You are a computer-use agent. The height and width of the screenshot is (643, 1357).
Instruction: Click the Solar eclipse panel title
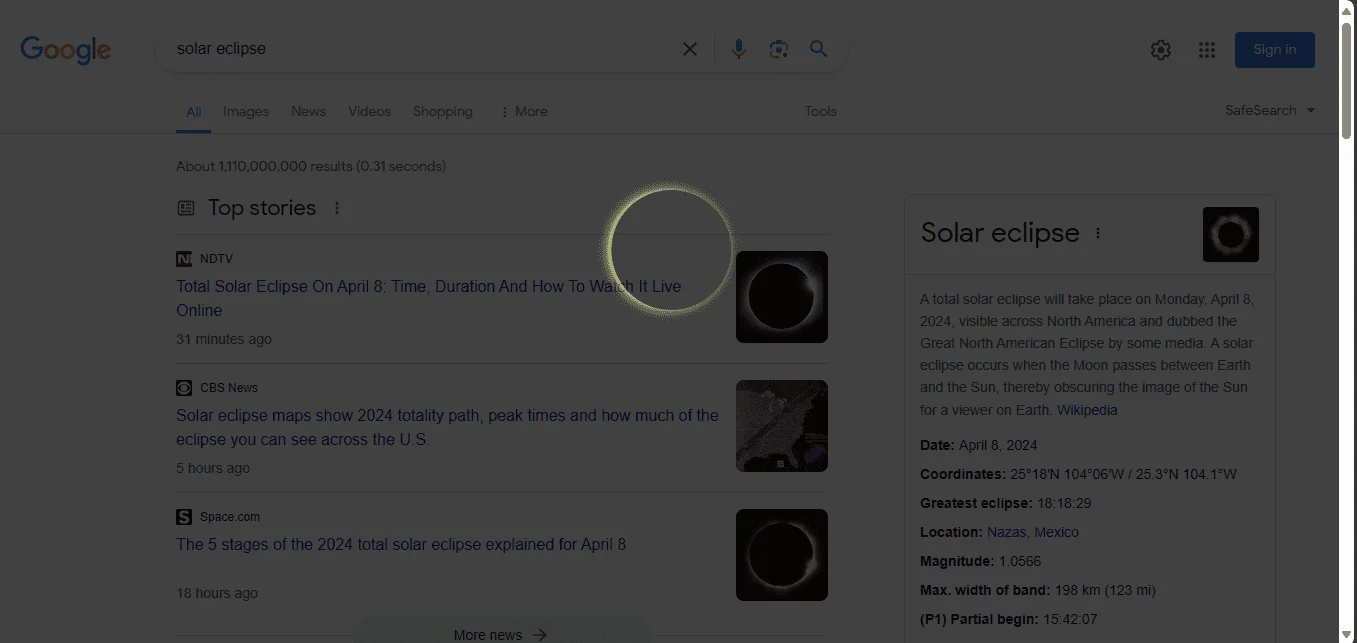click(x=1000, y=233)
